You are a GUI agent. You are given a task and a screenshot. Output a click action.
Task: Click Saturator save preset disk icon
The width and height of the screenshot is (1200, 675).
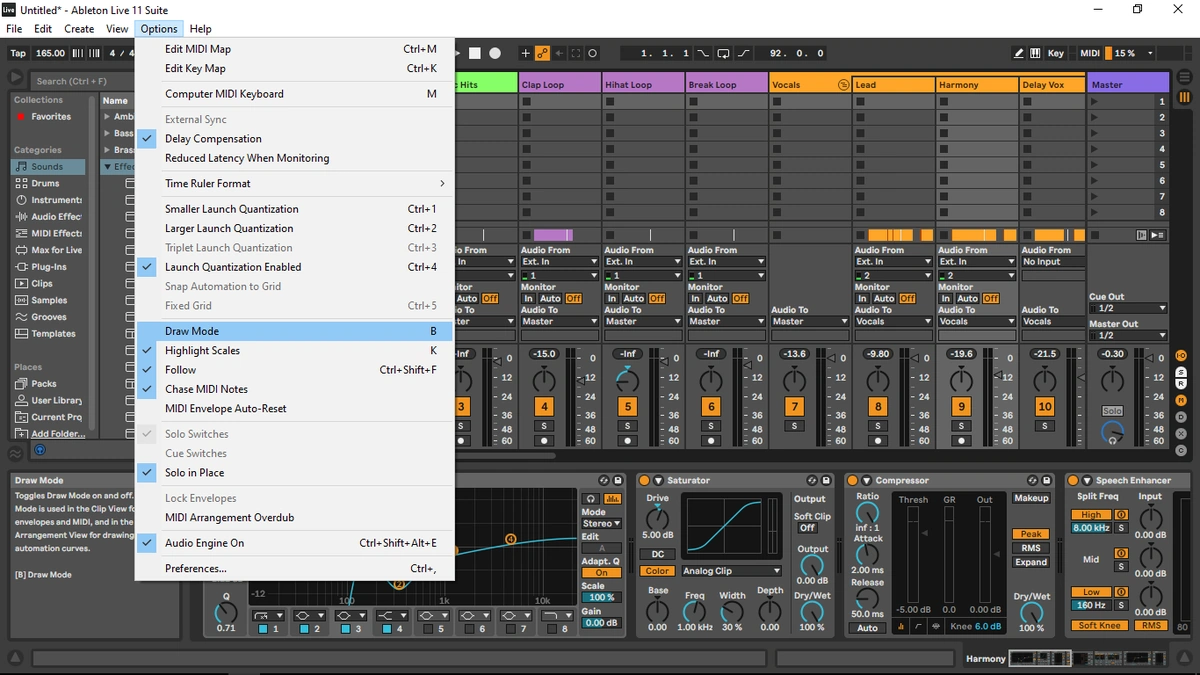pos(826,481)
